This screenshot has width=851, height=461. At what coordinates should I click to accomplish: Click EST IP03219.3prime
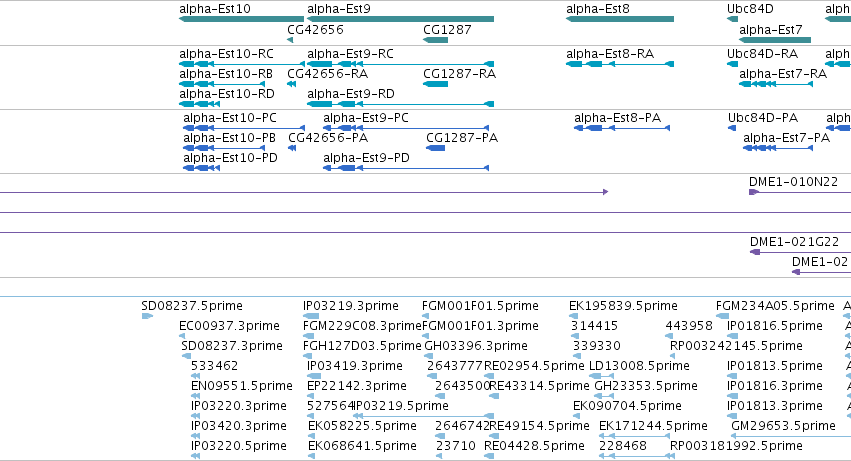[x=351, y=306]
